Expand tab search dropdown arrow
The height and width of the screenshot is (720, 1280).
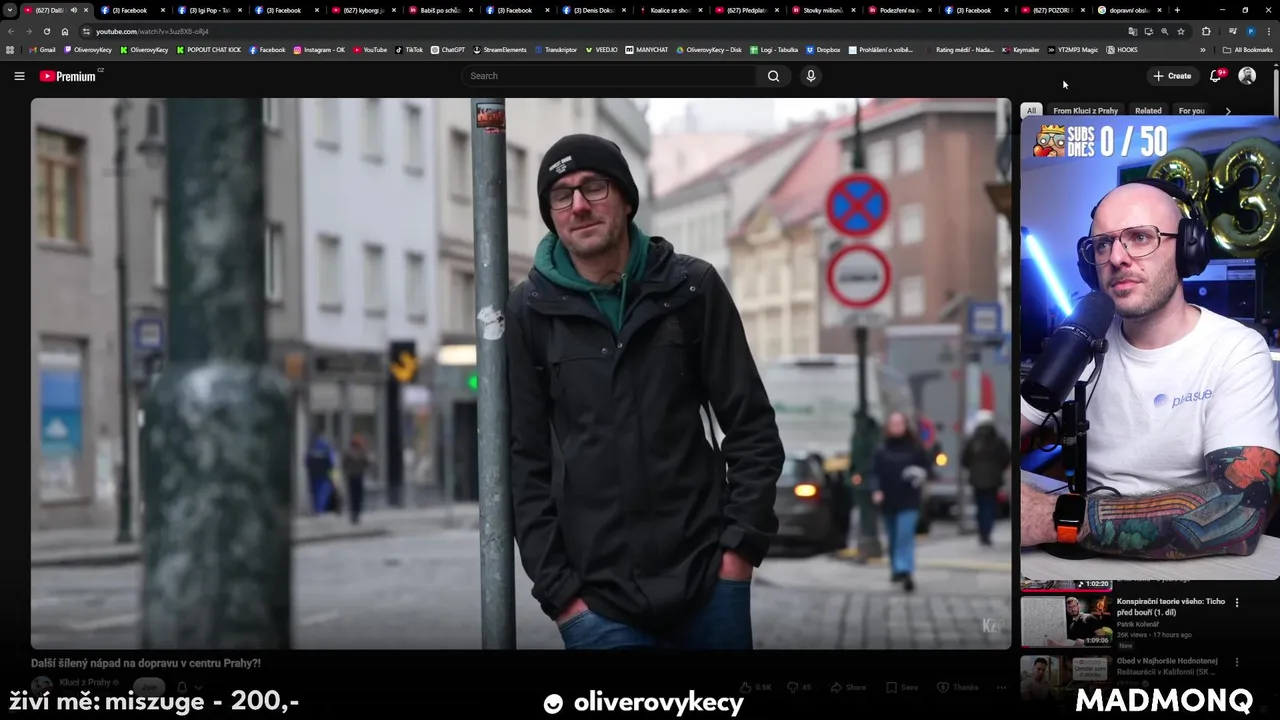click(10, 10)
